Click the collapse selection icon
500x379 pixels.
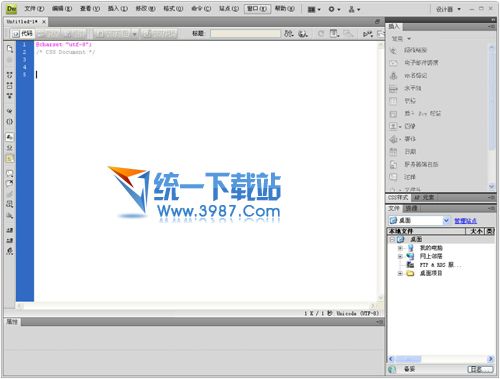(10, 86)
